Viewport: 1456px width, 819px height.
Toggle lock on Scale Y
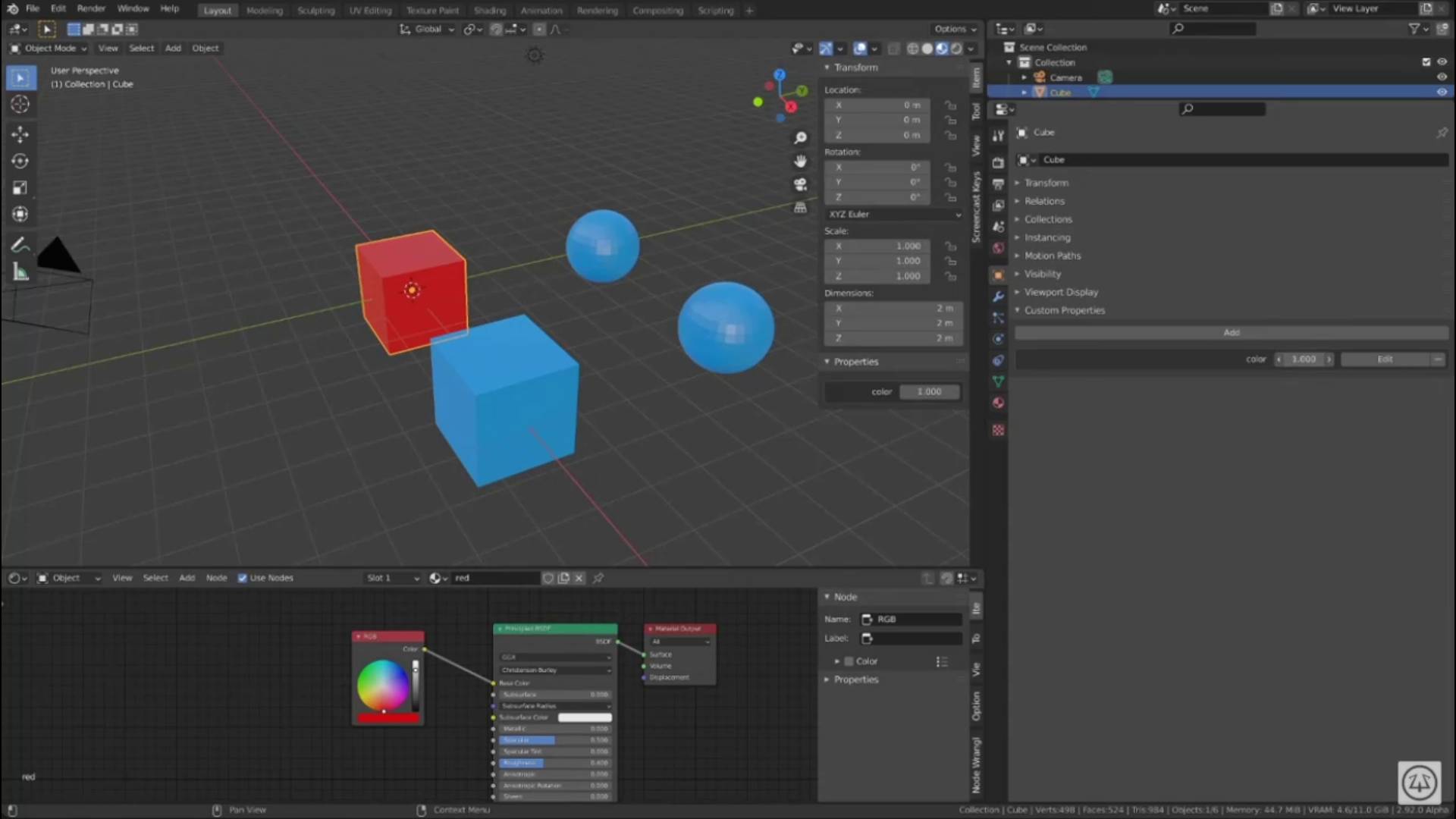[x=950, y=261]
